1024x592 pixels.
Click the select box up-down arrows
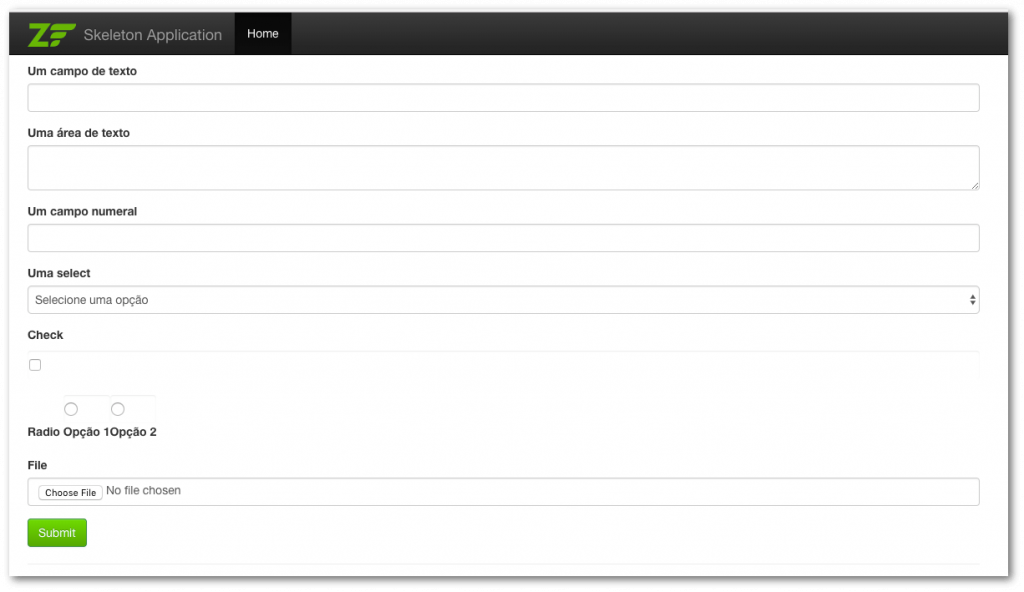tap(972, 300)
